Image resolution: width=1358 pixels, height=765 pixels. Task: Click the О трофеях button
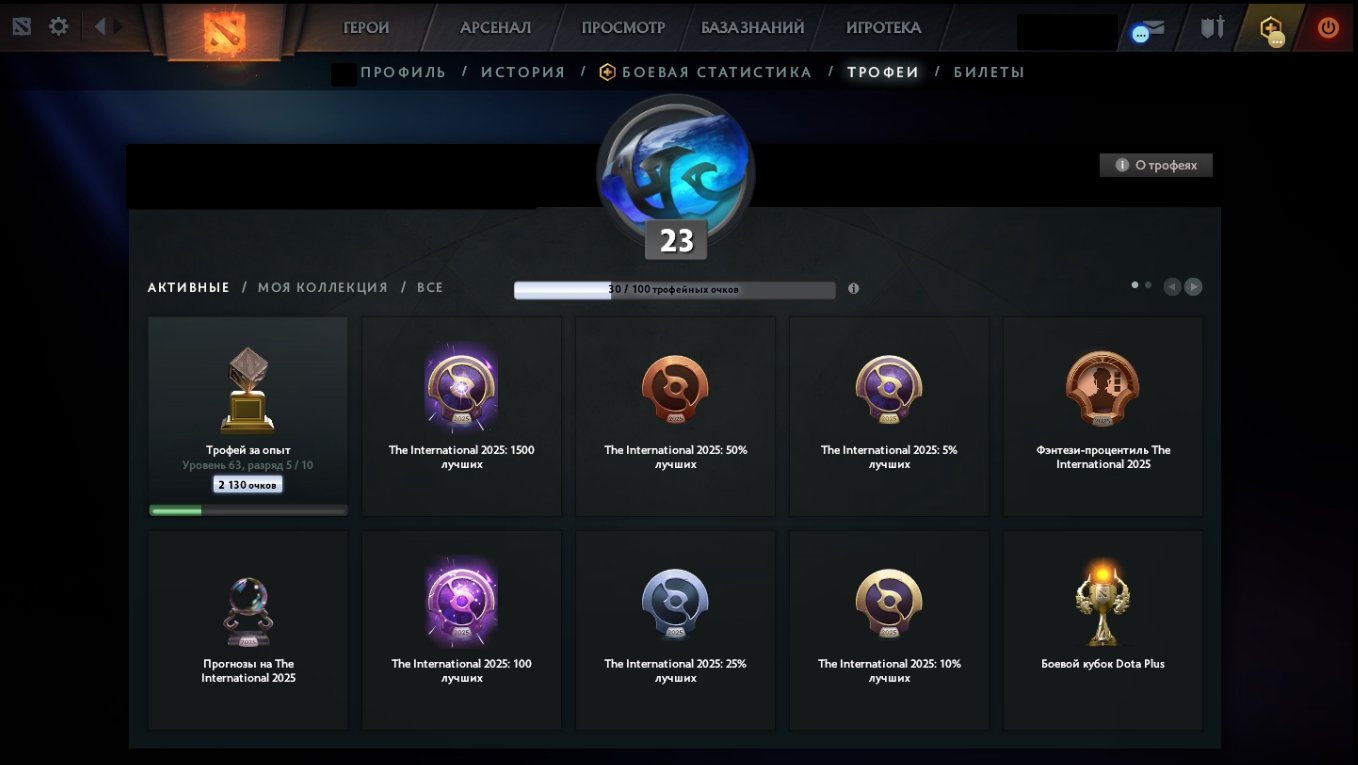pos(1156,165)
